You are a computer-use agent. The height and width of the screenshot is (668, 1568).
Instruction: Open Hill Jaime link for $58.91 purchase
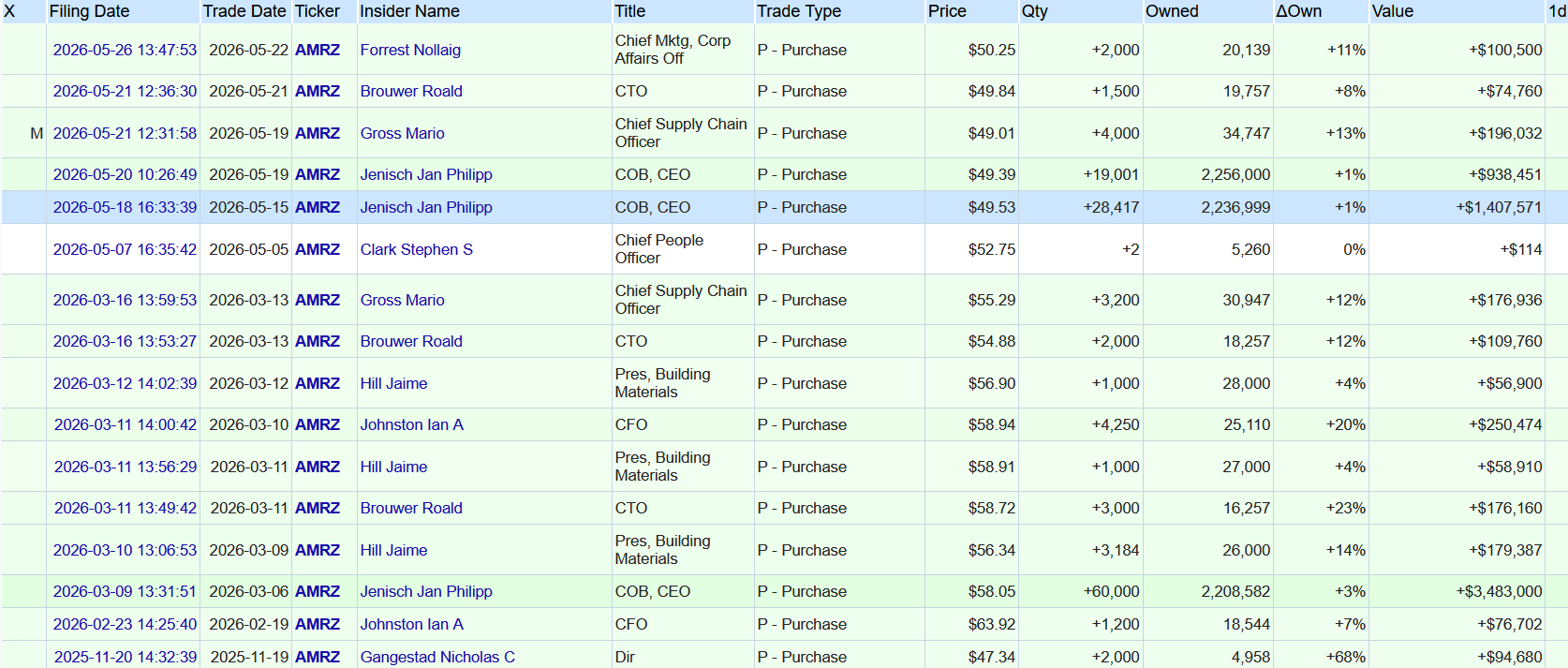click(393, 467)
